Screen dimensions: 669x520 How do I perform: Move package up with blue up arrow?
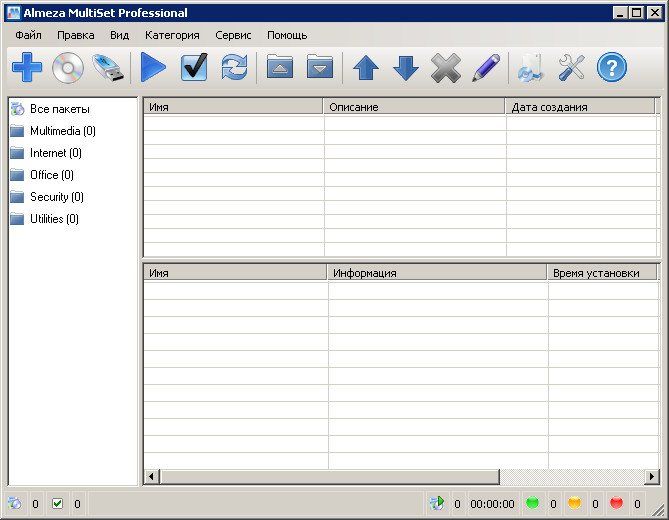tap(366, 68)
